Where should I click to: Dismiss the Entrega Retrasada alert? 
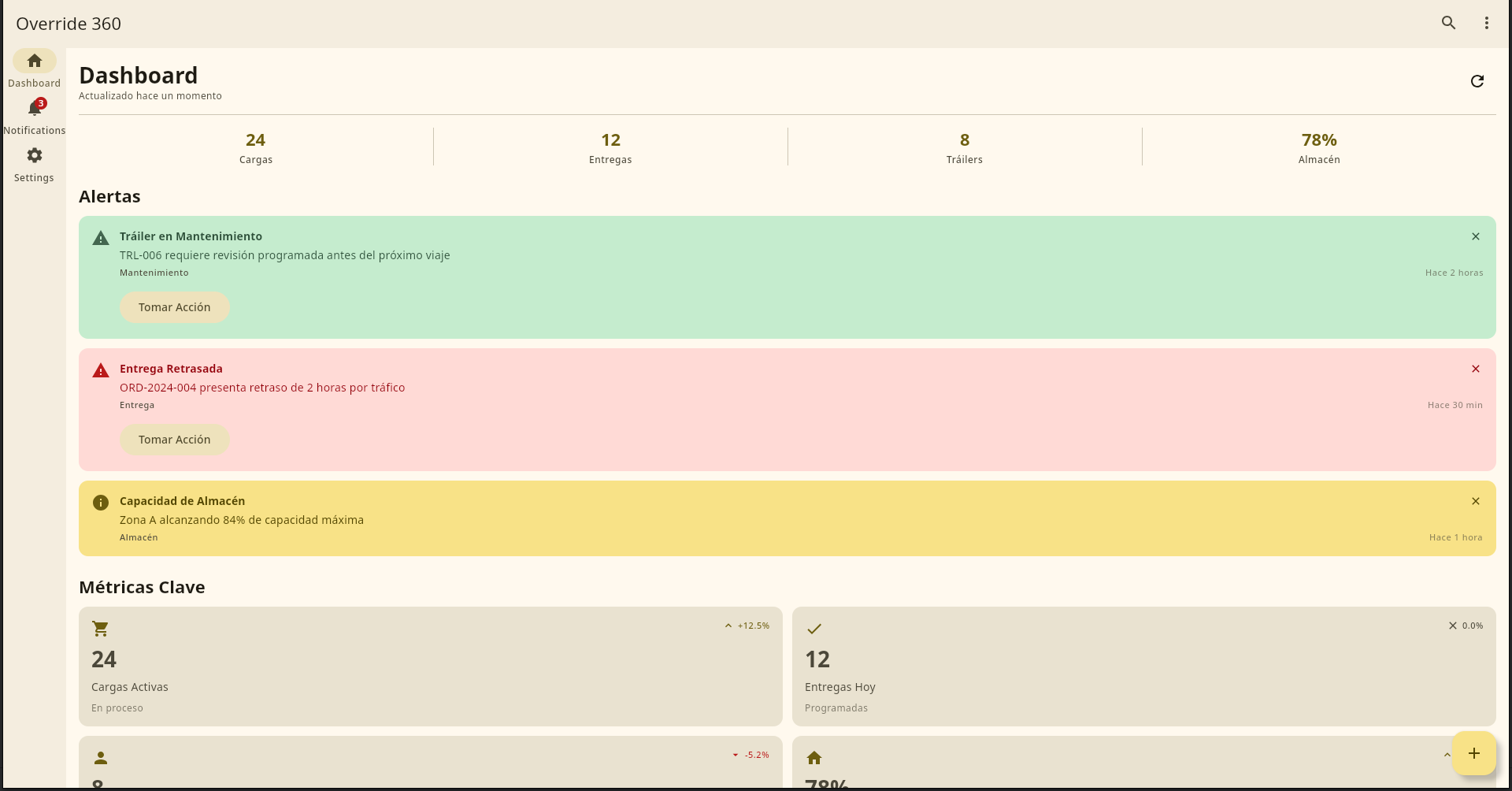(x=1475, y=369)
